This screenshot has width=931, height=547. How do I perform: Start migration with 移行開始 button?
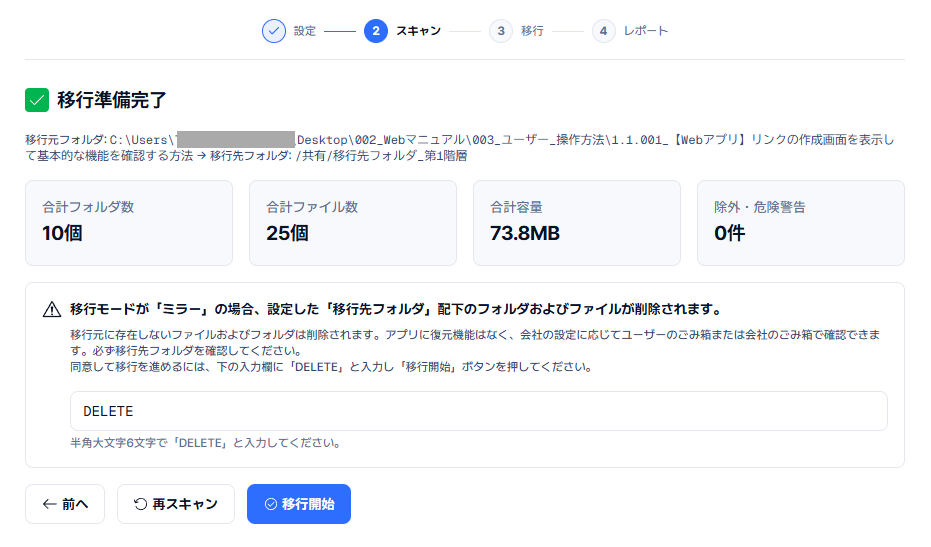pos(299,504)
